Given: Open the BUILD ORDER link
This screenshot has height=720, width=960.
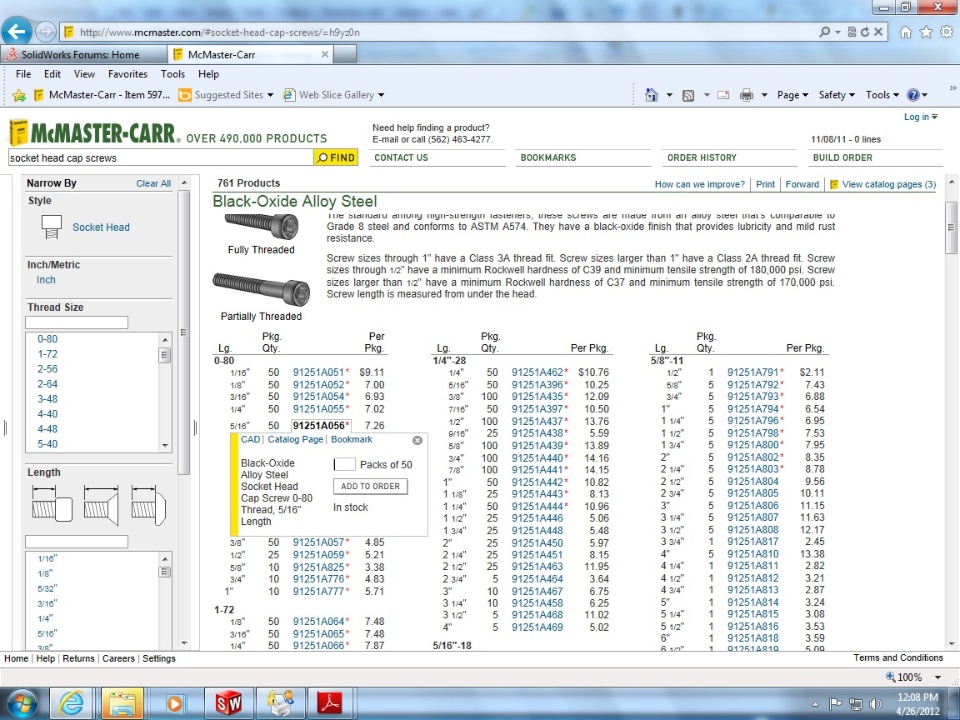Looking at the screenshot, I should (842, 157).
